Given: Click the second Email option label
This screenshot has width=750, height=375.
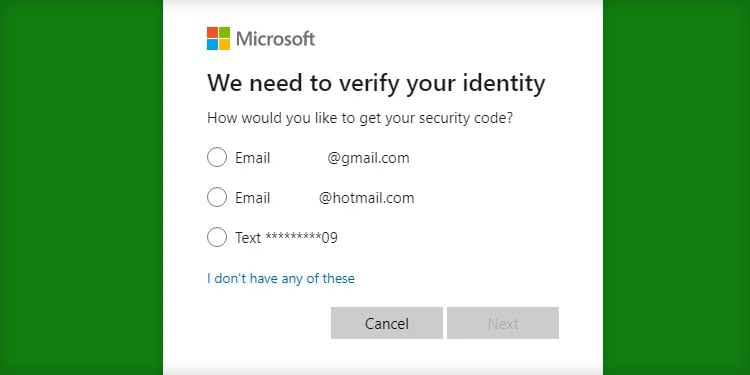Looking at the screenshot, I should (253, 198).
